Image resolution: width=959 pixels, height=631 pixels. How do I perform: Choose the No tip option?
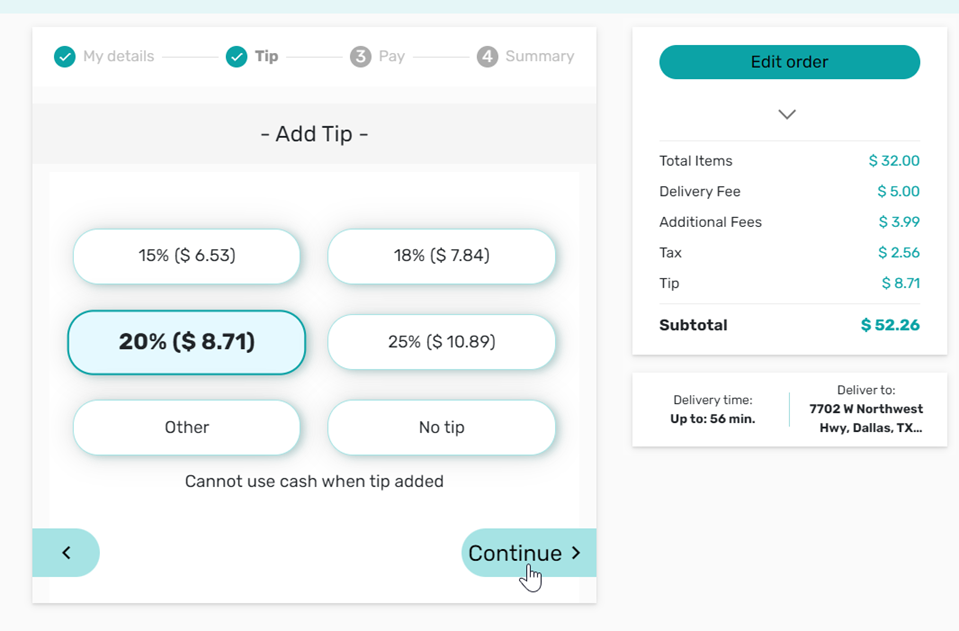click(x=442, y=428)
